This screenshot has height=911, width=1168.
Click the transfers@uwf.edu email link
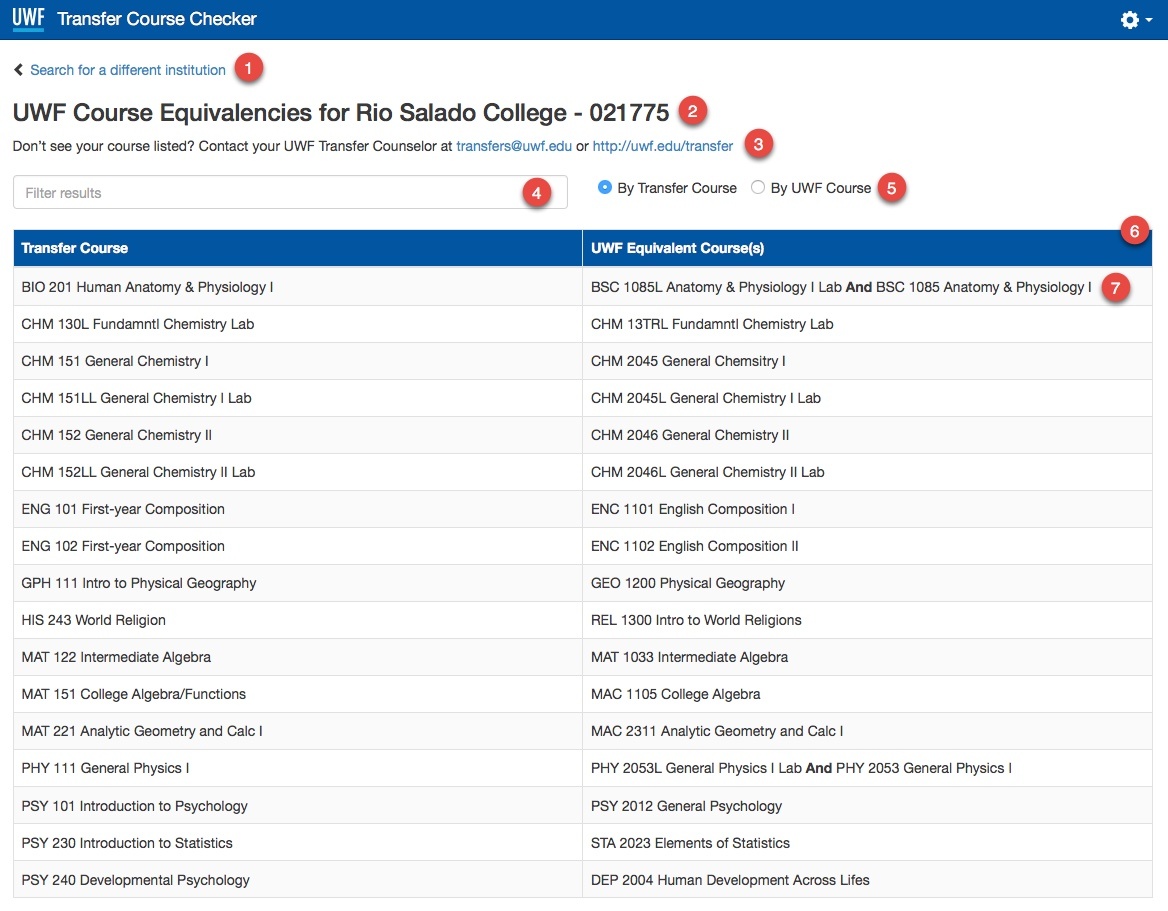(x=514, y=146)
